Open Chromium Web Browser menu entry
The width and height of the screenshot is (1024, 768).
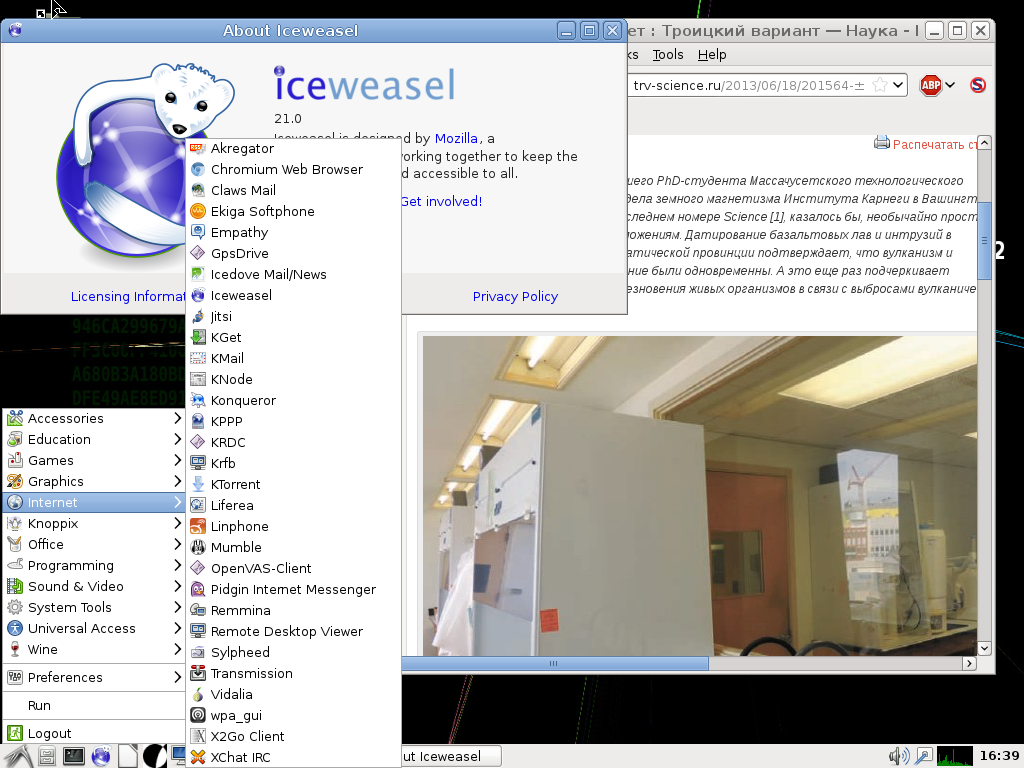click(293, 169)
